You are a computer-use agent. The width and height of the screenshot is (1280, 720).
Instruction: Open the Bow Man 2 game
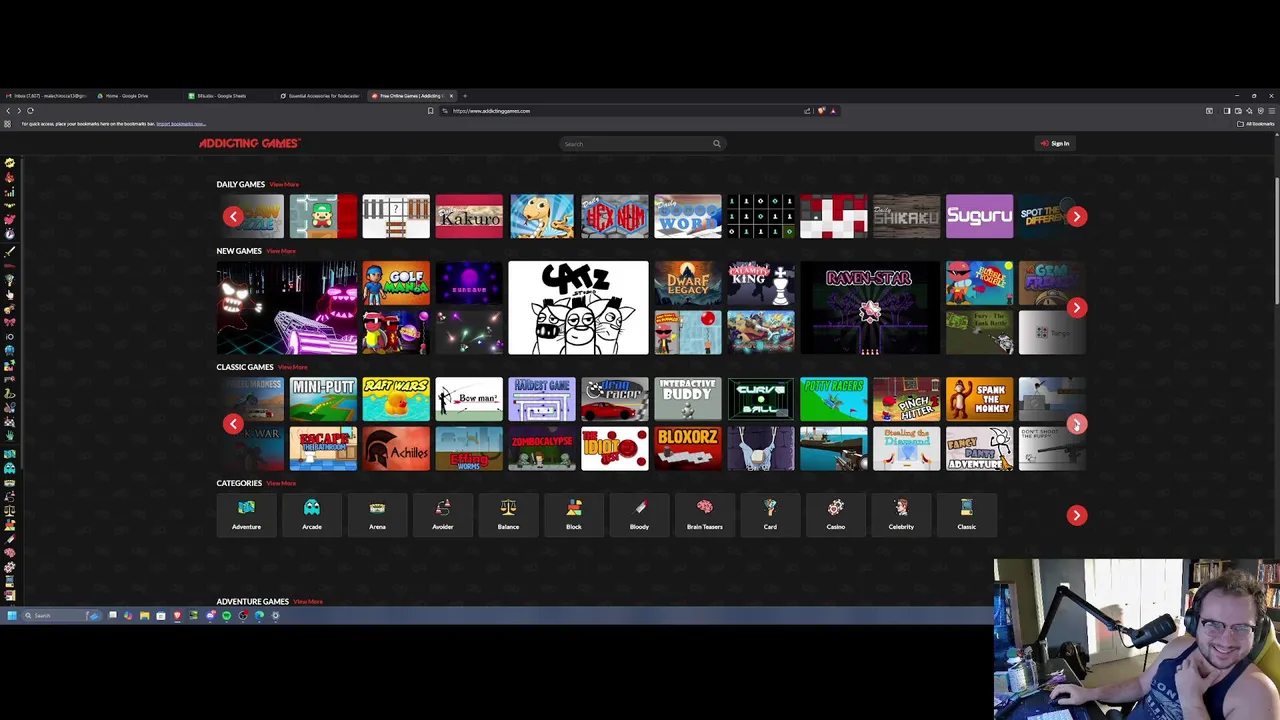469,399
